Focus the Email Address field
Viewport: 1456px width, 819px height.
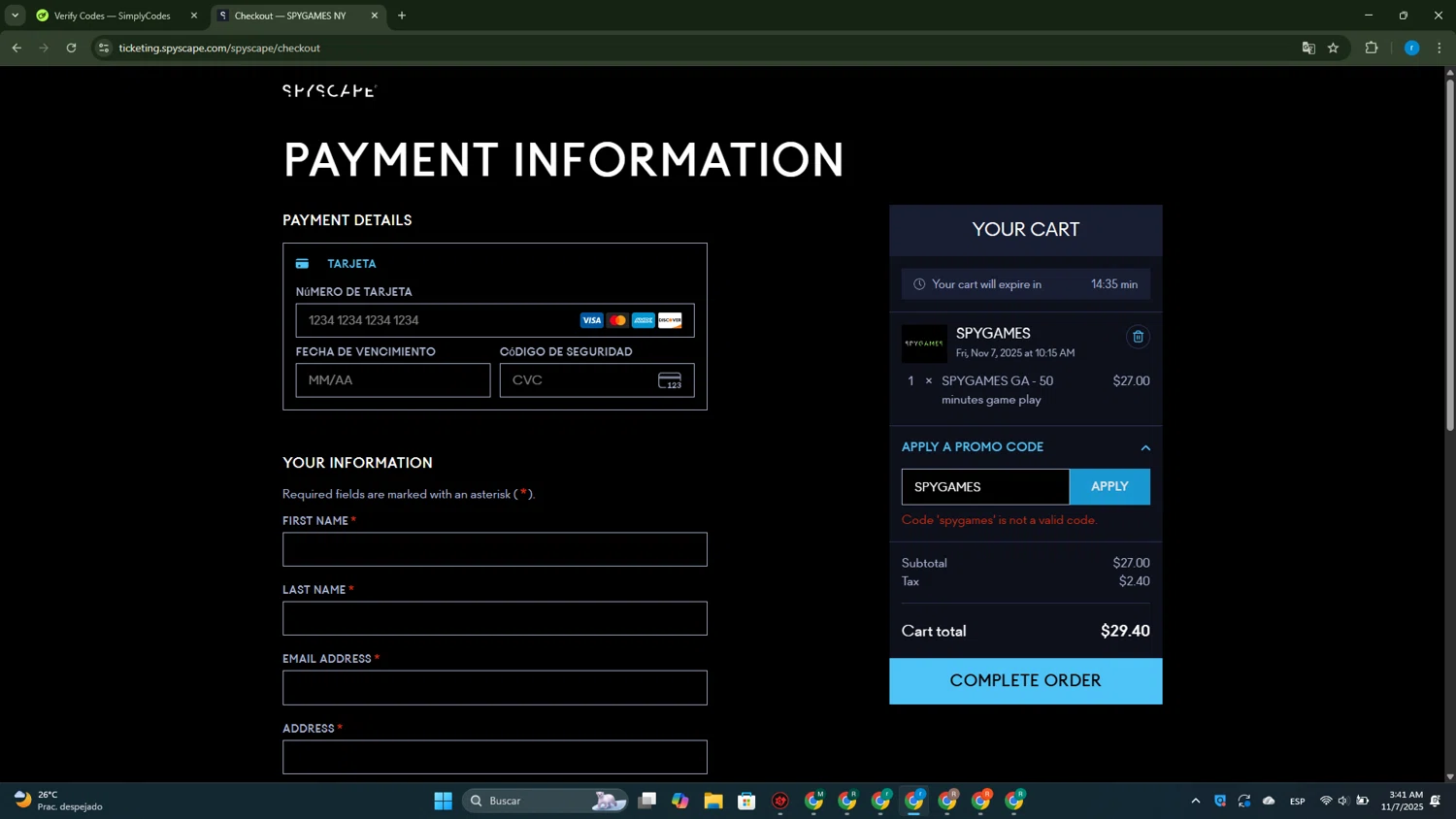point(495,688)
